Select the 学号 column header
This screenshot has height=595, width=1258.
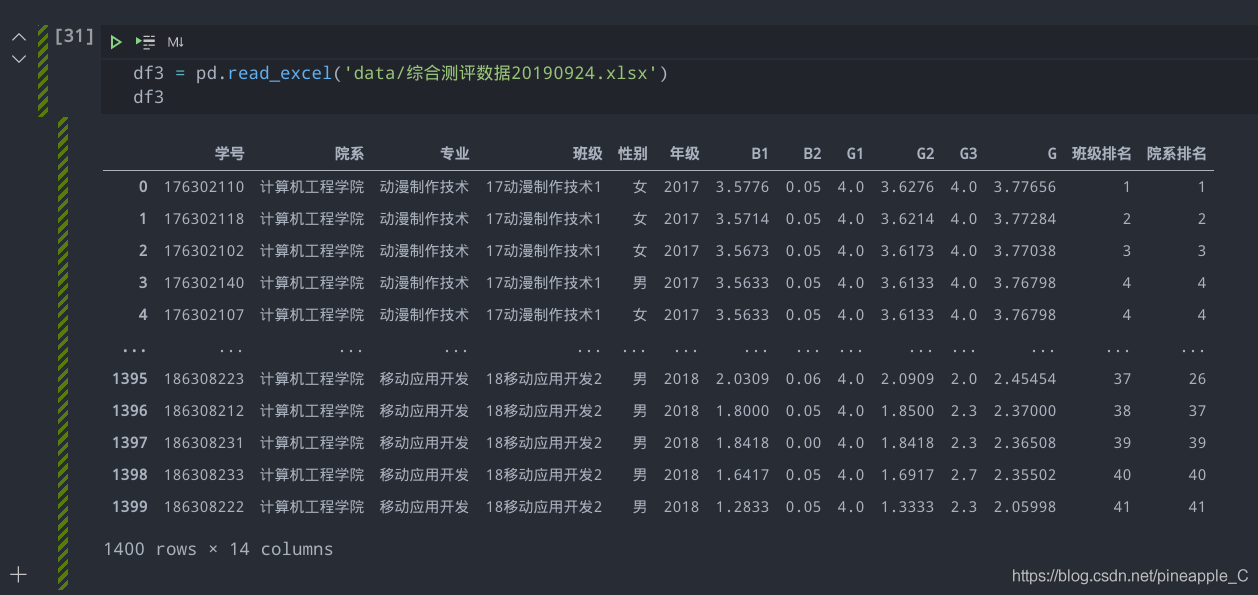point(229,153)
